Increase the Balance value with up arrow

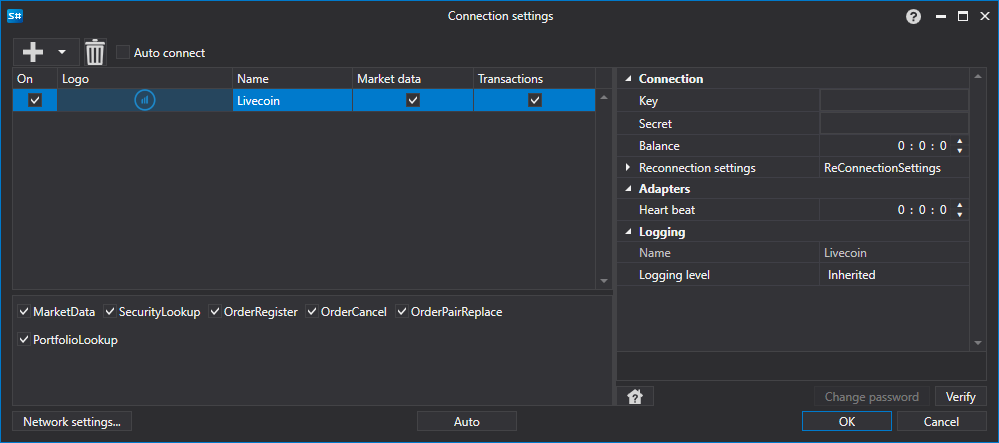click(x=959, y=142)
